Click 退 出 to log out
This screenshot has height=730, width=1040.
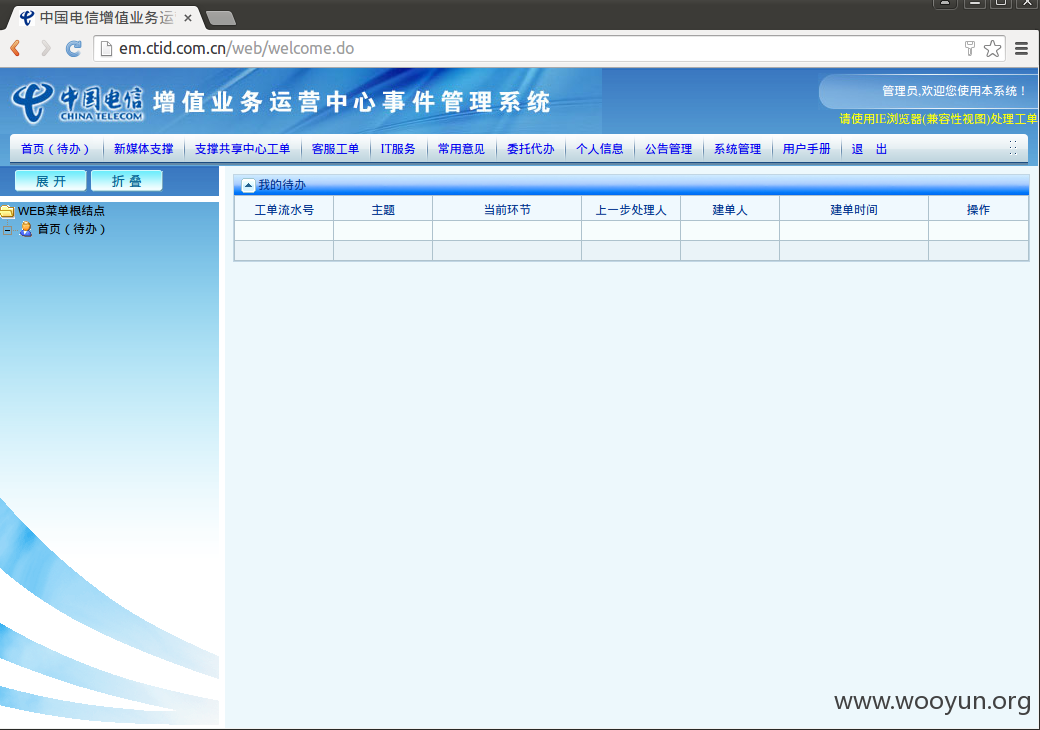[x=869, y=149]
